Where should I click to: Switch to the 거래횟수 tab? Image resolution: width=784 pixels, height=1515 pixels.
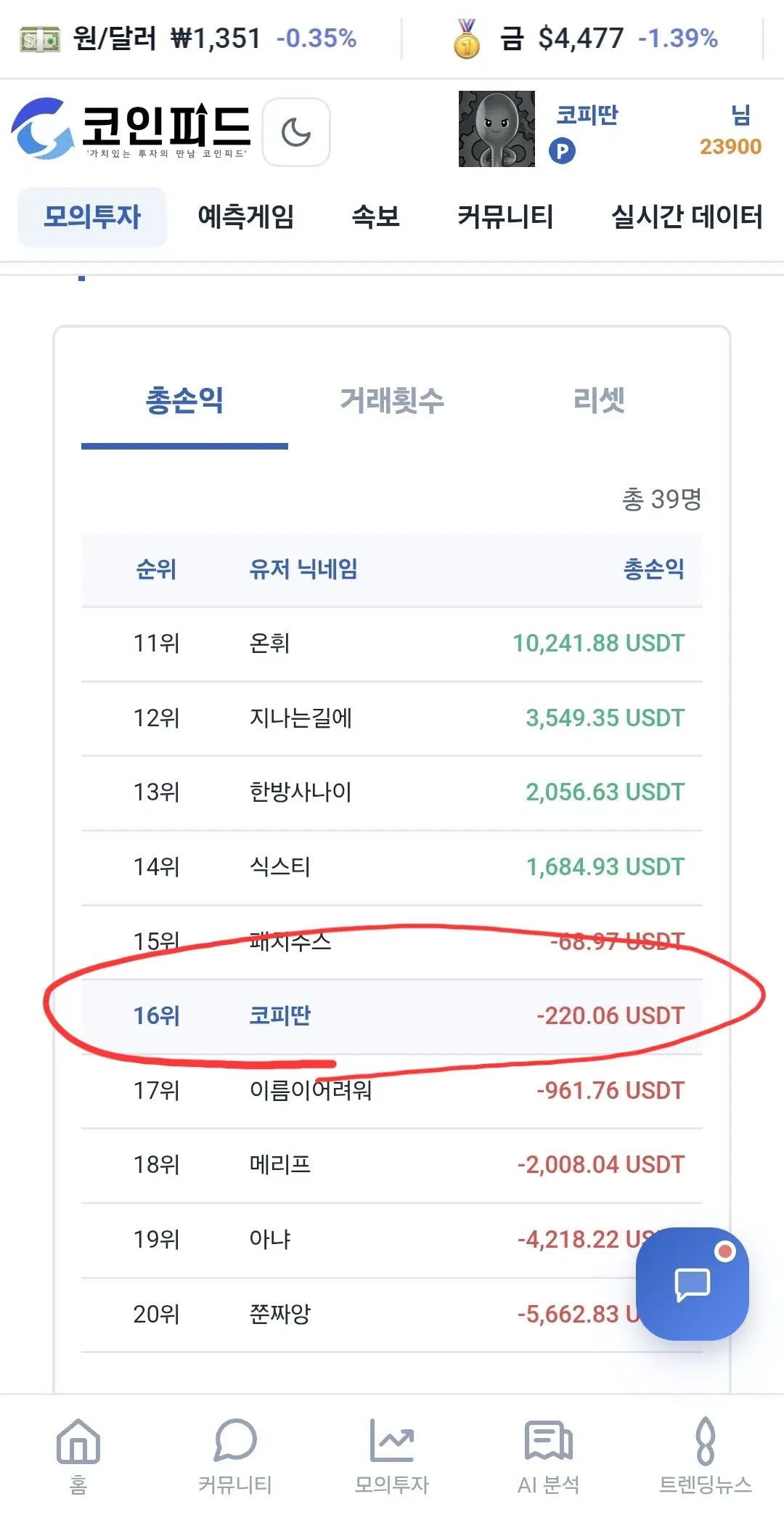[x=392, y=401]
